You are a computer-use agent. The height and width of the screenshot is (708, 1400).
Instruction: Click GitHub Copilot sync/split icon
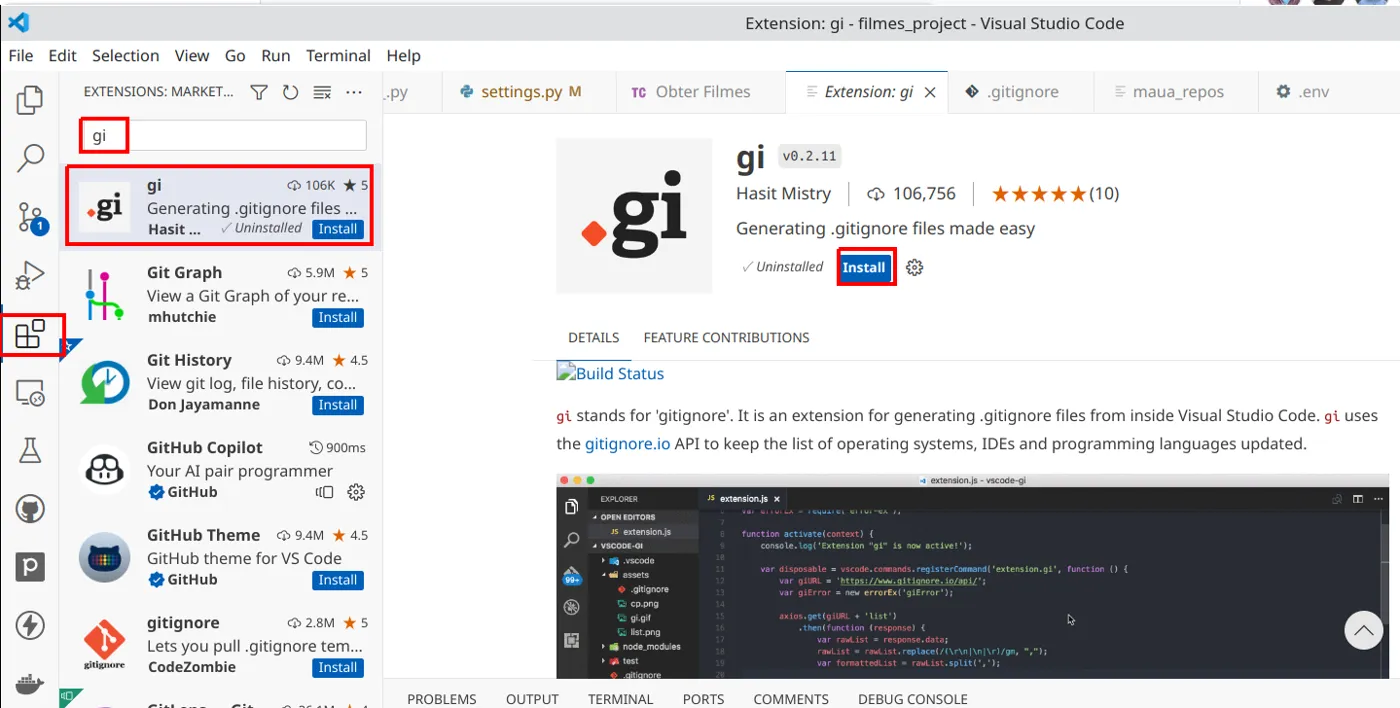tap(324, 492)
